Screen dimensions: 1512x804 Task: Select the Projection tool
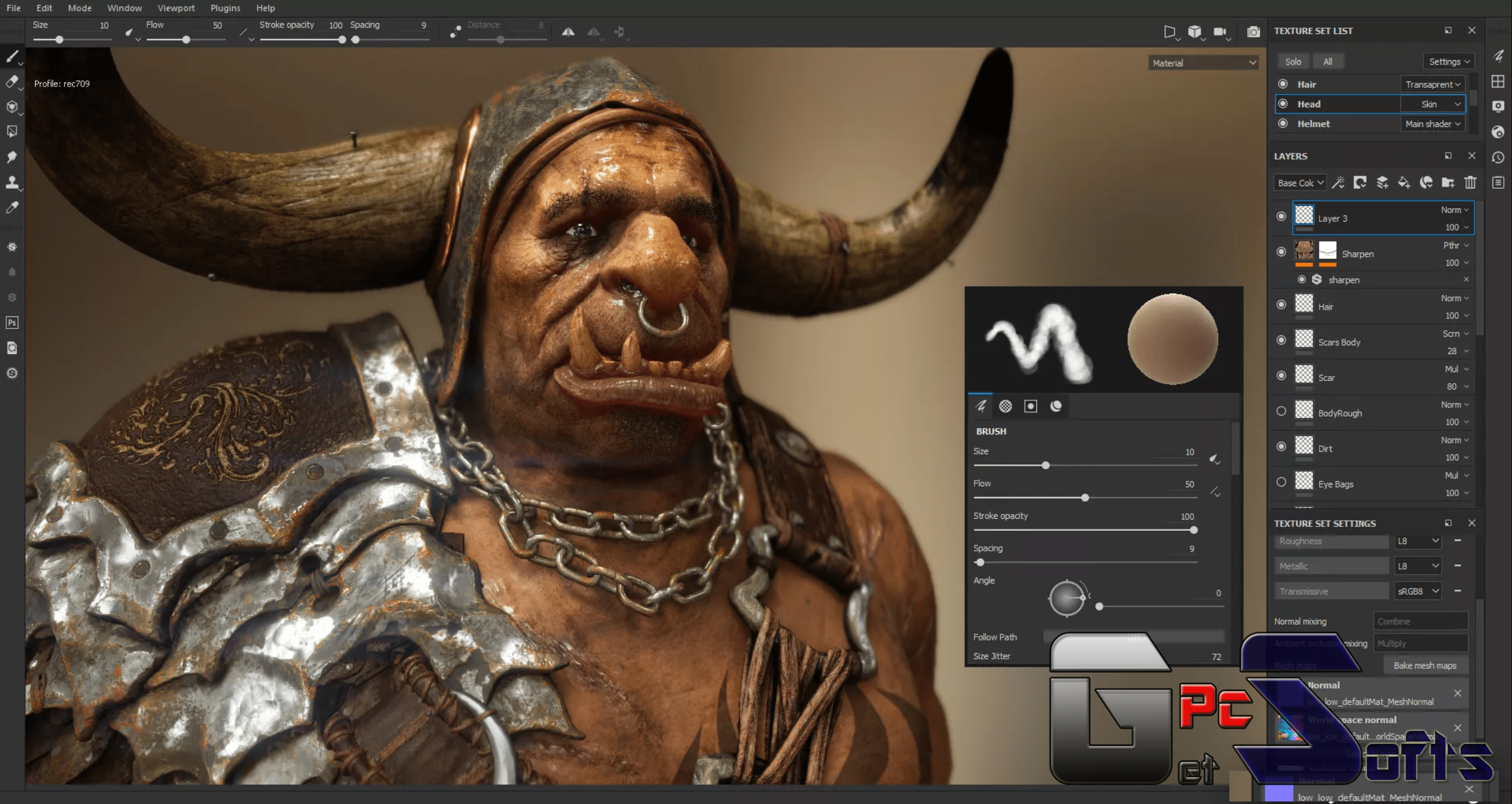tap(12, 107)
